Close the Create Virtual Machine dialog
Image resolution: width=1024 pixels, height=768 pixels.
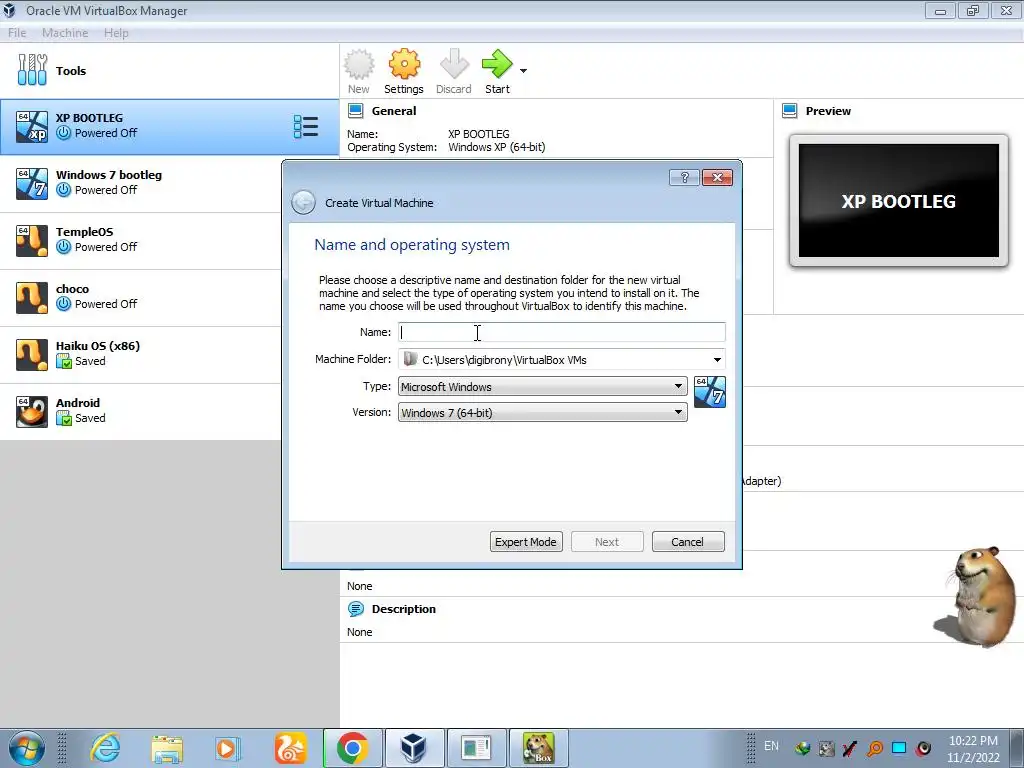[x=717, y=178]
